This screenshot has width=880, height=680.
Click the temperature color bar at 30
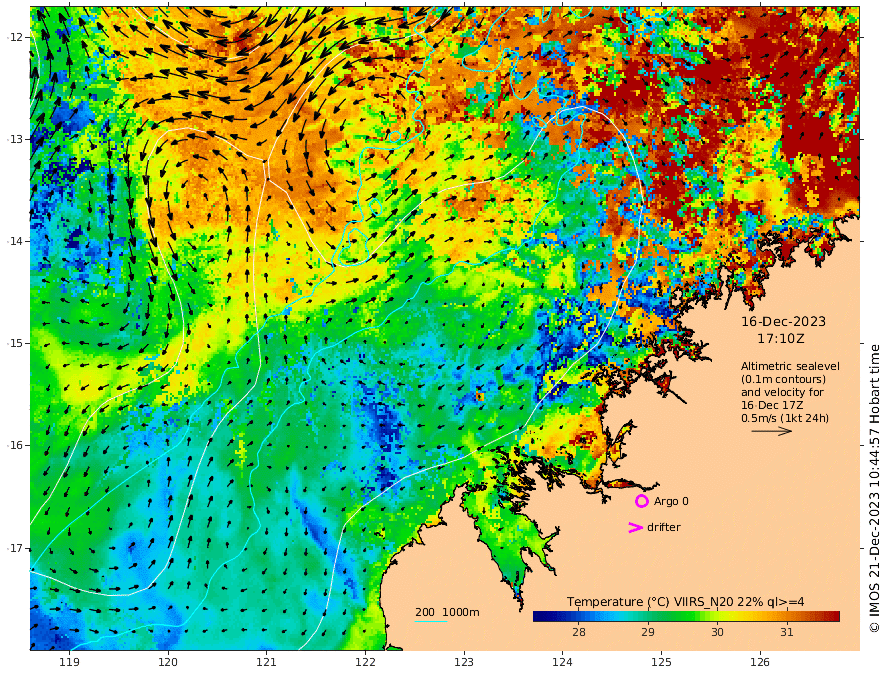click(717, 616)
